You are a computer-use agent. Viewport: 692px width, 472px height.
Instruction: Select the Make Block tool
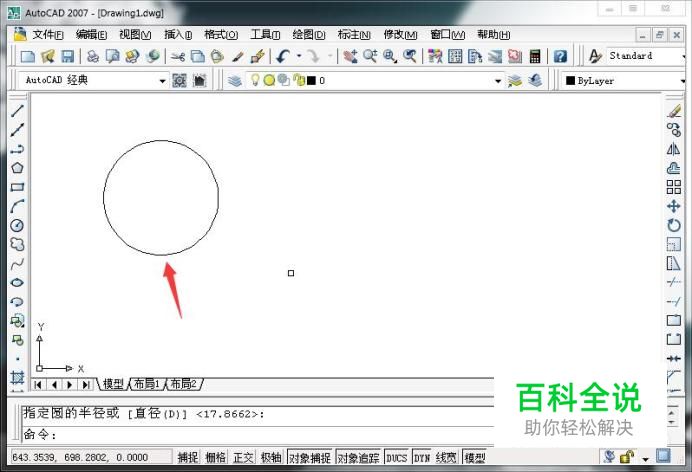click(x=17, y=340)
